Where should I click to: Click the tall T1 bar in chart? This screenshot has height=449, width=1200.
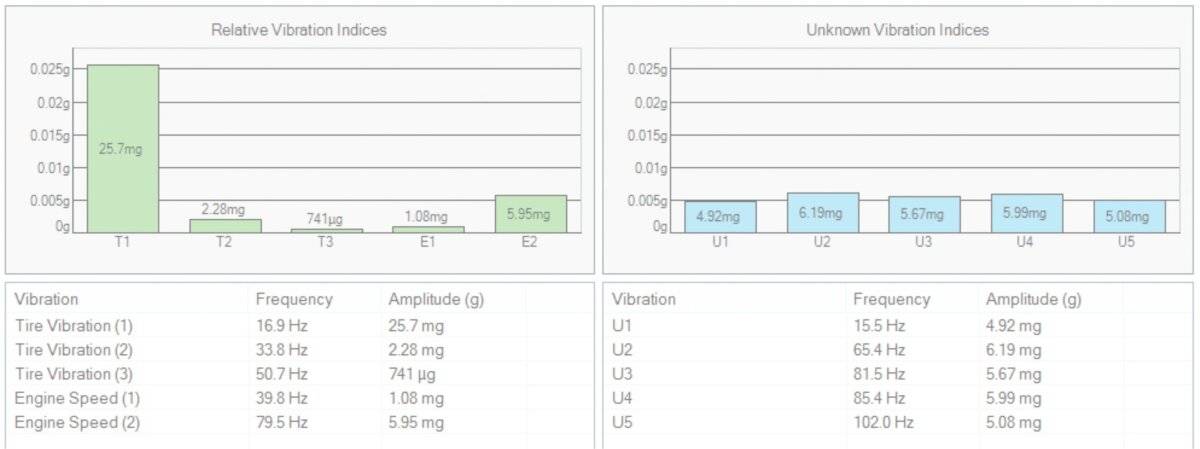pyautogui.click(x=122, y=148)
